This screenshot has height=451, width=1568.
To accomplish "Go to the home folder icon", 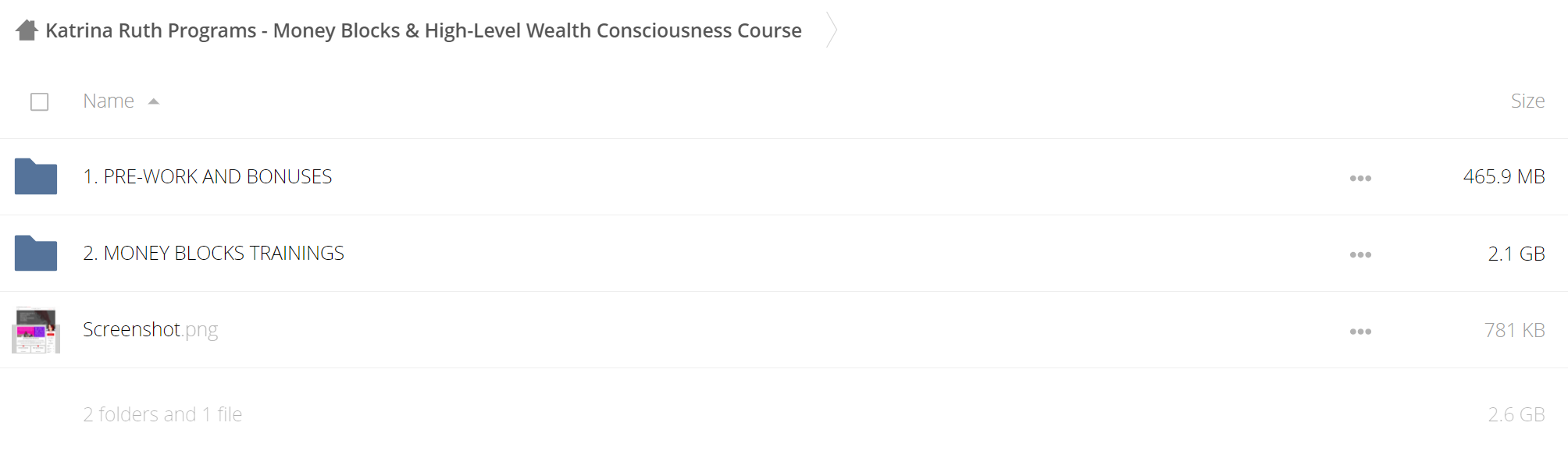I will coord(27,30).
